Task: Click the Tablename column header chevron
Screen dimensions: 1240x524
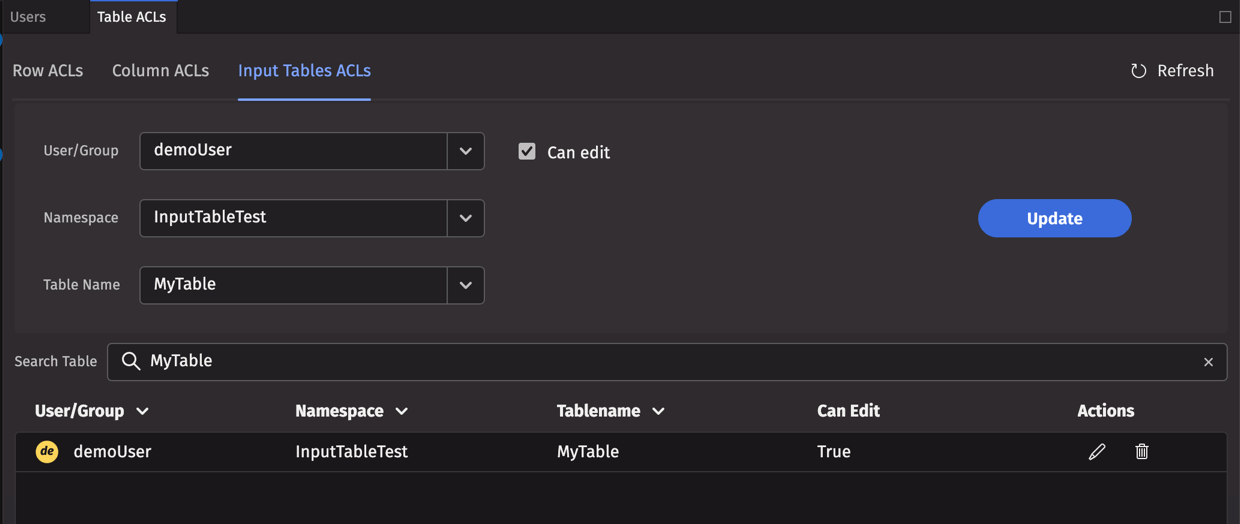Action: tap(658, 412)
